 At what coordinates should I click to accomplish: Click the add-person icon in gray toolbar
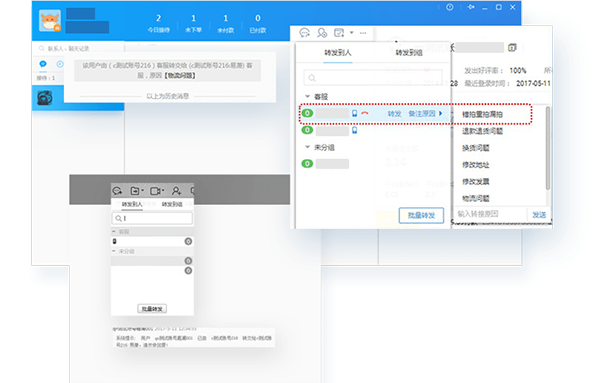tap(176, 191)
